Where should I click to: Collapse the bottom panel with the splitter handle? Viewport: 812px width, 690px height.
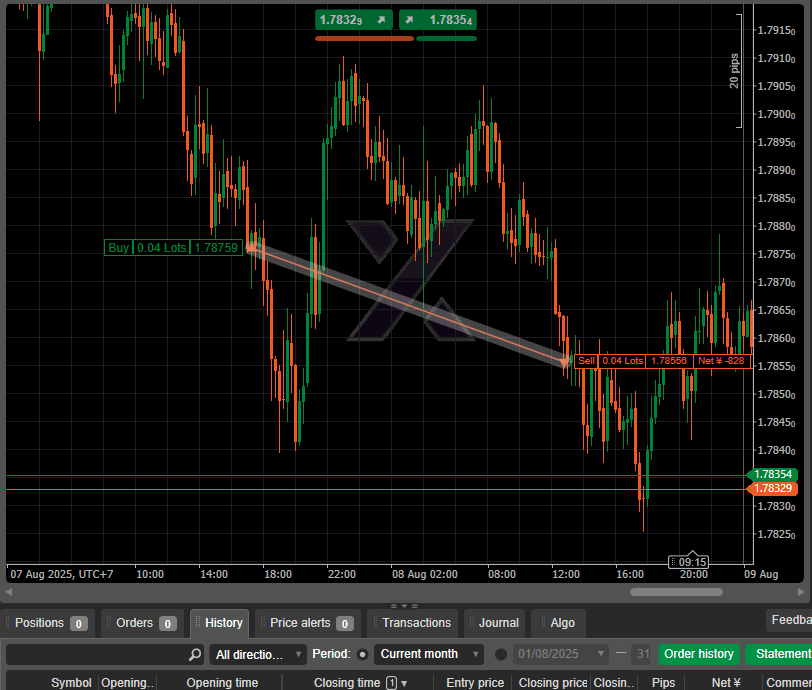pos(404,605)
